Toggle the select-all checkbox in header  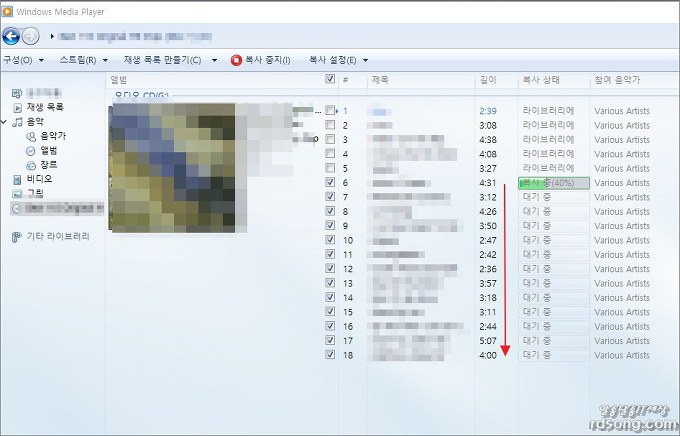tap(330, 79)
